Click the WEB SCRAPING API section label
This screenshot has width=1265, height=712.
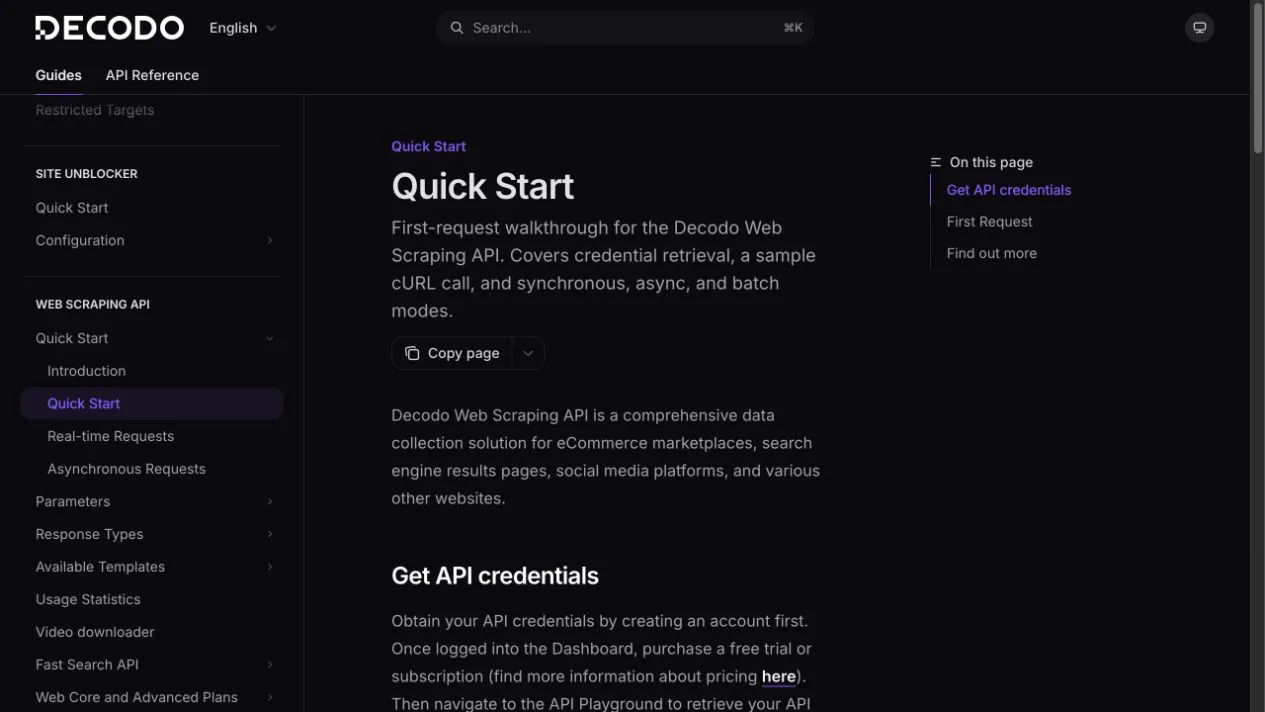[92, 304]
